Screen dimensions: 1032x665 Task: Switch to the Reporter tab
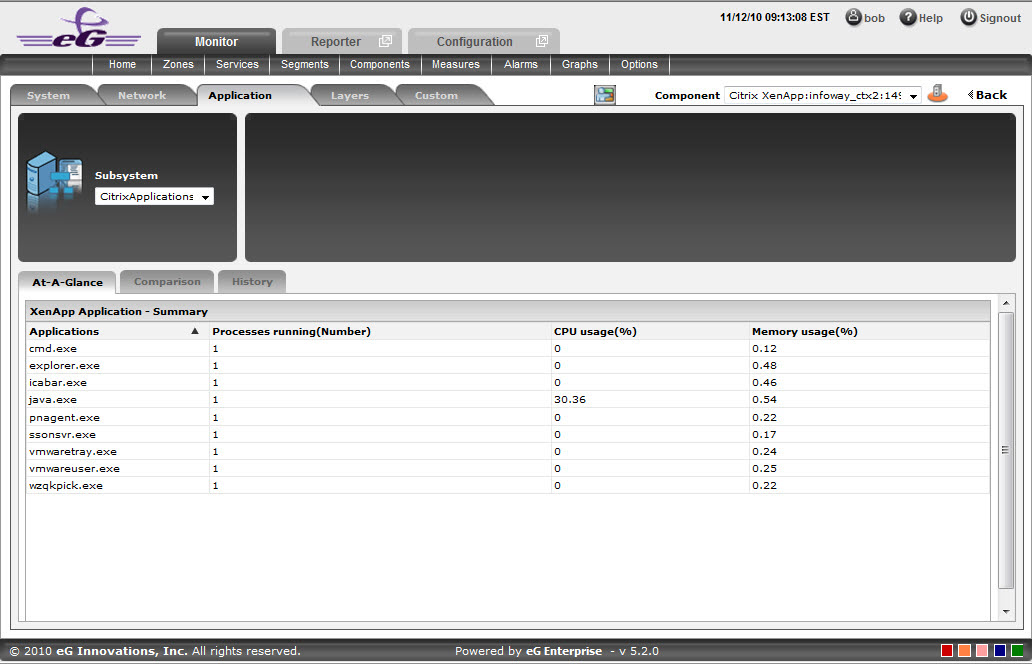(342, 41)
